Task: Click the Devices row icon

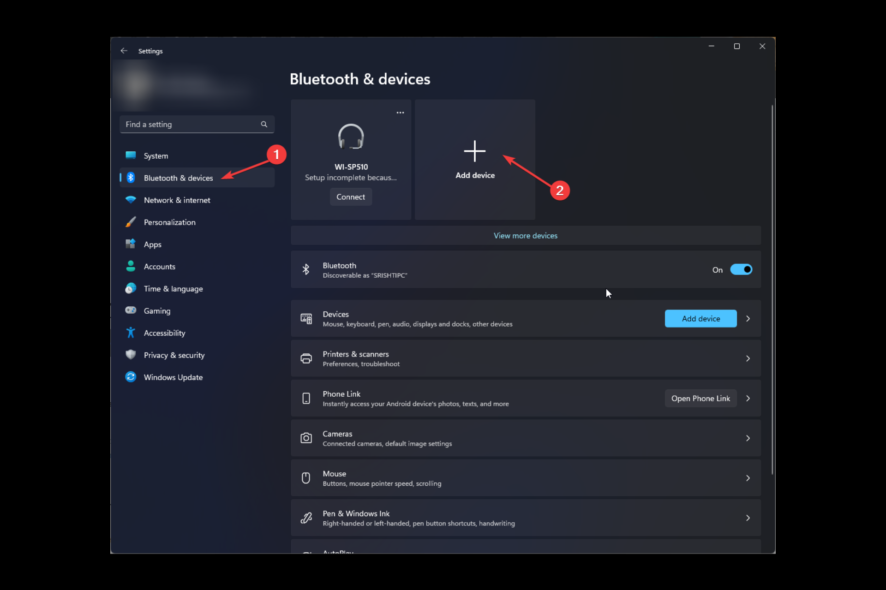Action: 306,319
